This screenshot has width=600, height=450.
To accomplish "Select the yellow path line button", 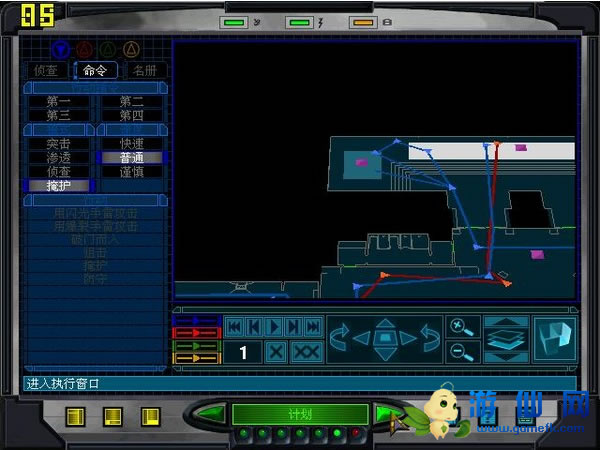I will coord(197,359).
